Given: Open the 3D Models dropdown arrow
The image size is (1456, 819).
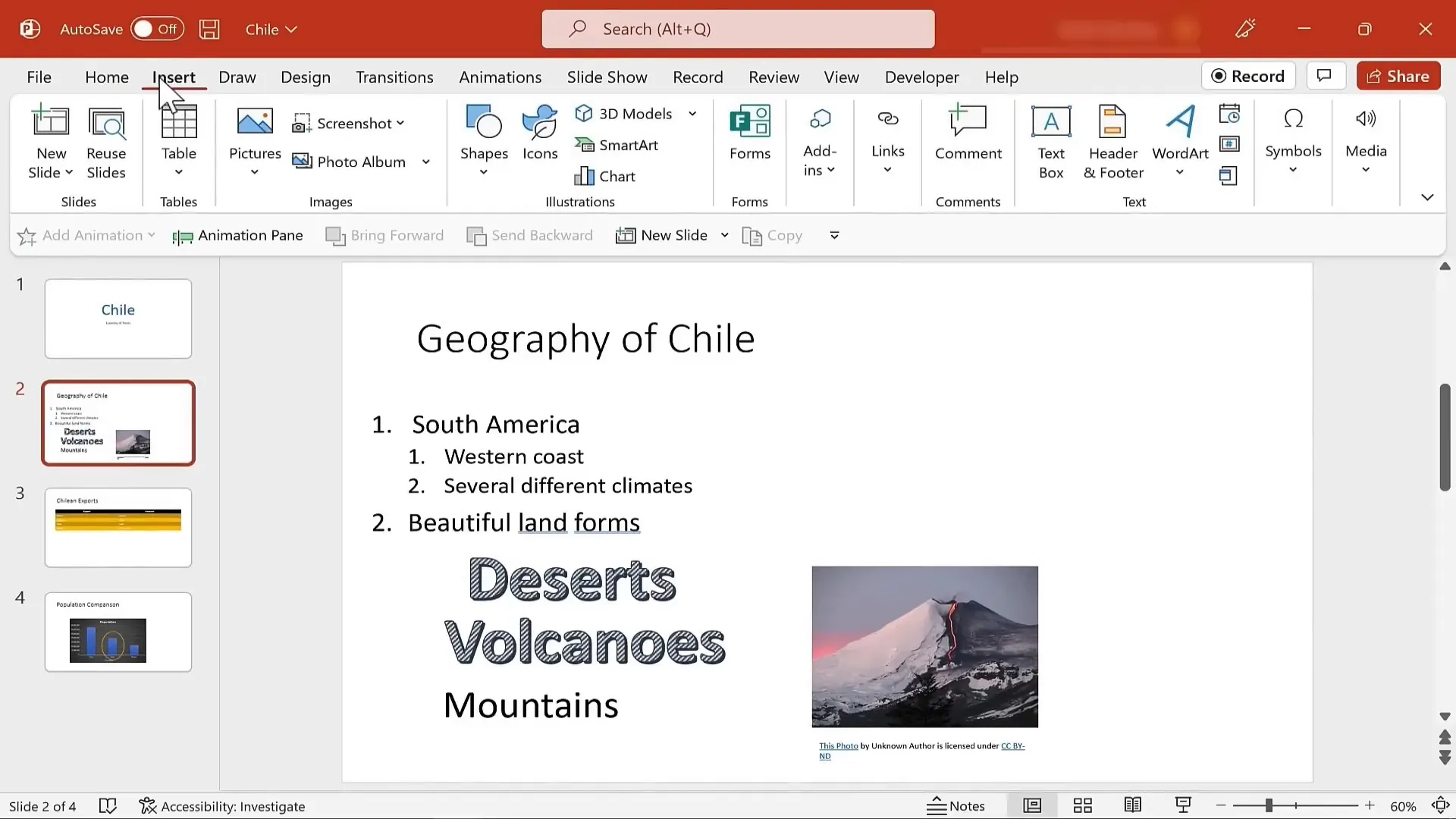Looking at the screenshot, I should tap(692, 114).
